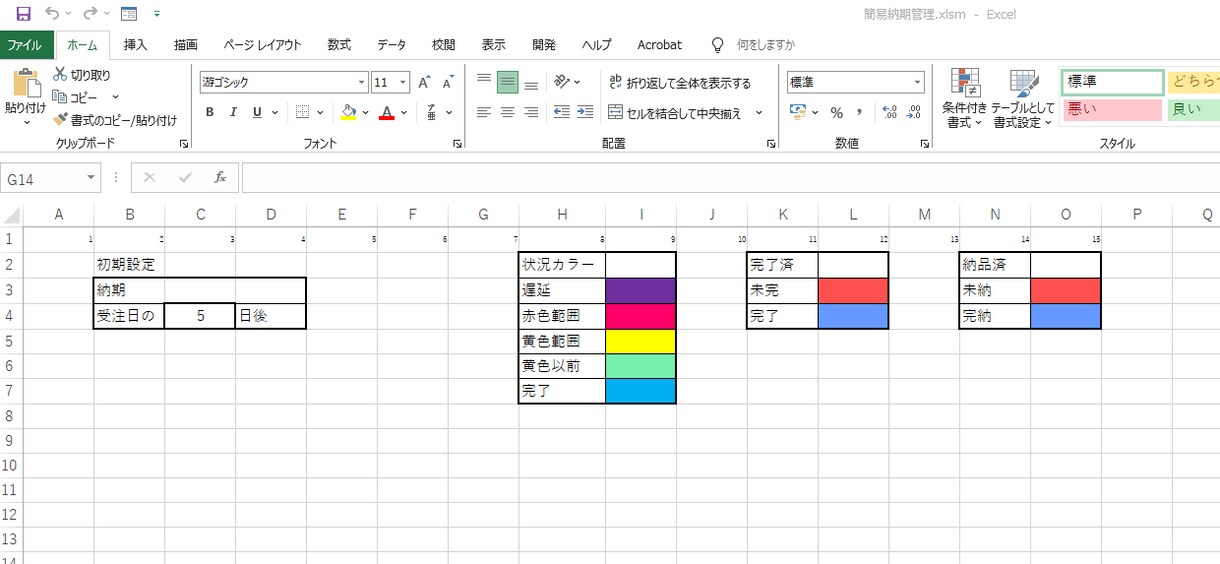Click merge and center (セルを結合して中央揃え)
The width and height of the screenshot is (1220, 564).
coord(676,113)
